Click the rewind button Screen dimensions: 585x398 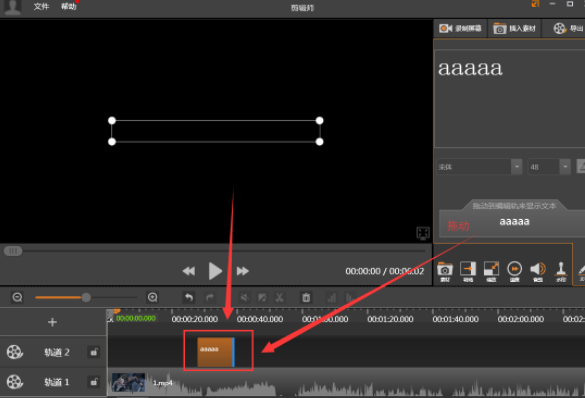[x=189, y=271]
